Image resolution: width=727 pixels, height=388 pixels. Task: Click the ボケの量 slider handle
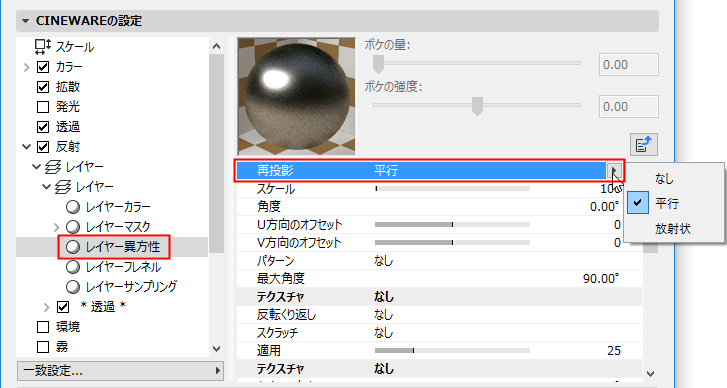pos(379,64)
